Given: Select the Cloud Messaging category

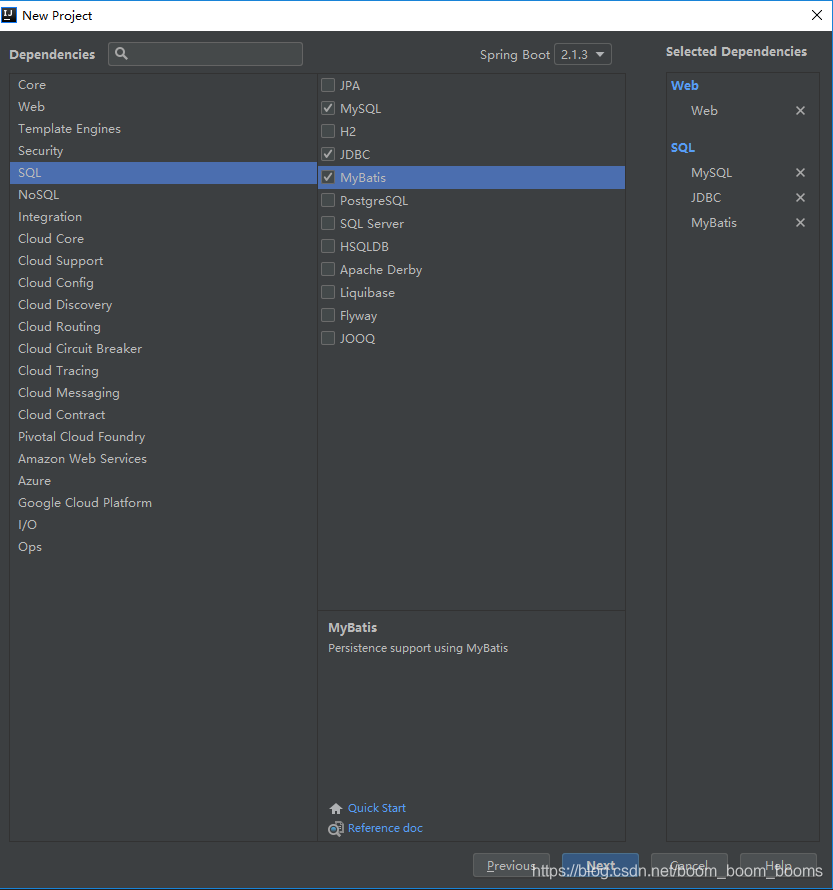Looking at the screenshot, I should [x=163, y=393].
